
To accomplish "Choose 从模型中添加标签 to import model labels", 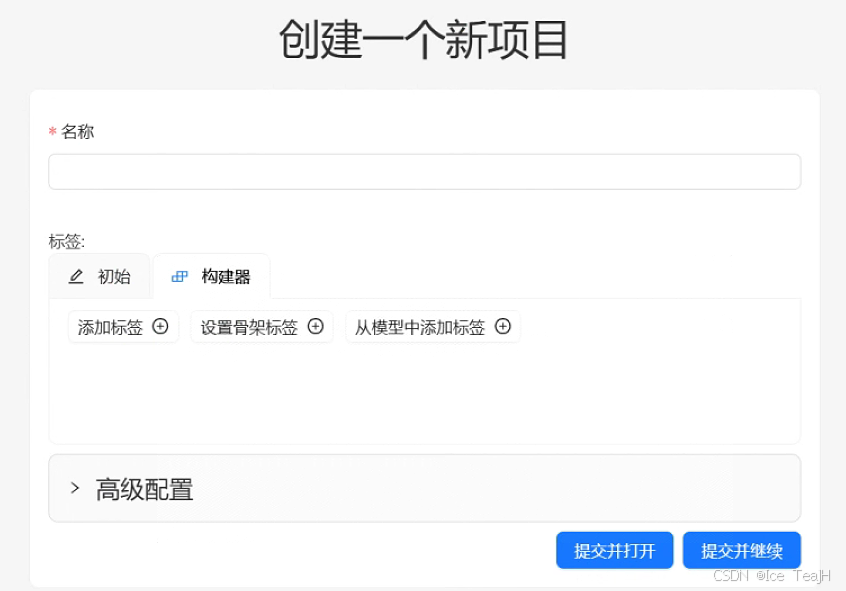I will pos(424,326).
